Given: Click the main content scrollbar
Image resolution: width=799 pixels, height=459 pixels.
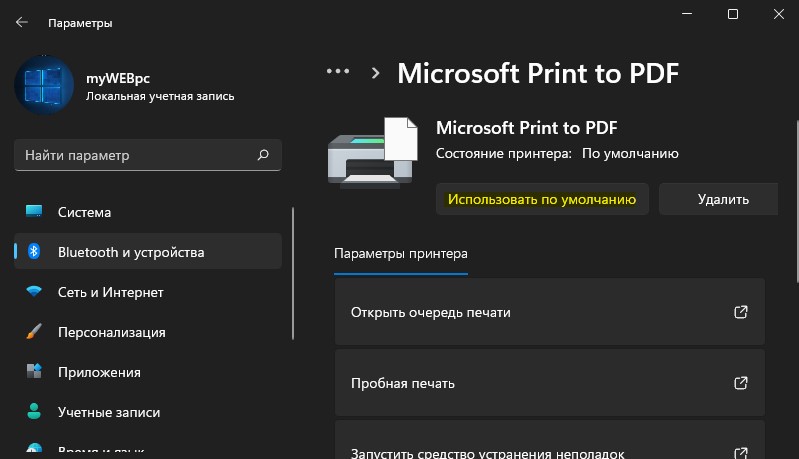Looking at the screenshot, I should (797, 201).
